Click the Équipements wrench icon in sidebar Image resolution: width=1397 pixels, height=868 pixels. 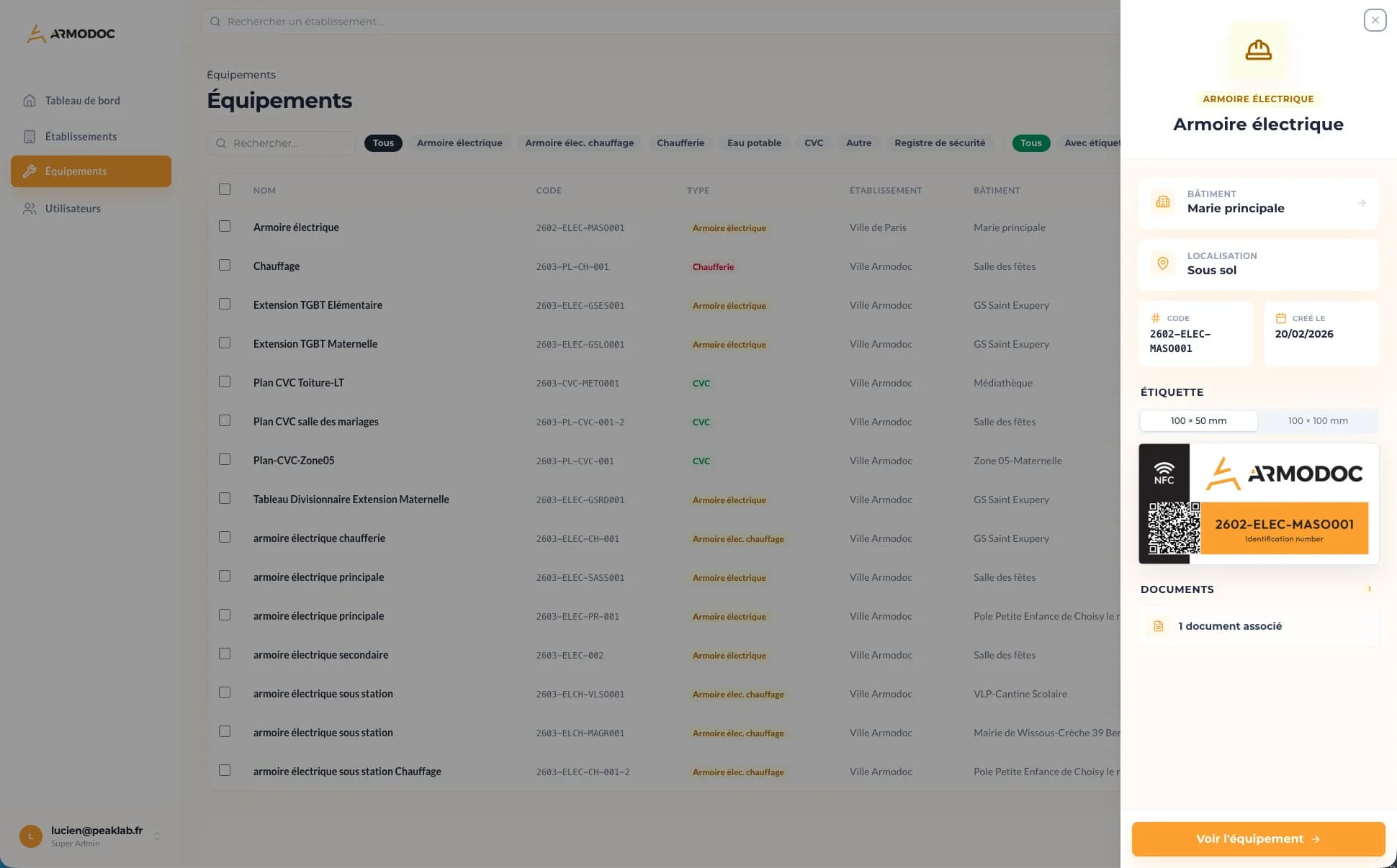(30, 171)
